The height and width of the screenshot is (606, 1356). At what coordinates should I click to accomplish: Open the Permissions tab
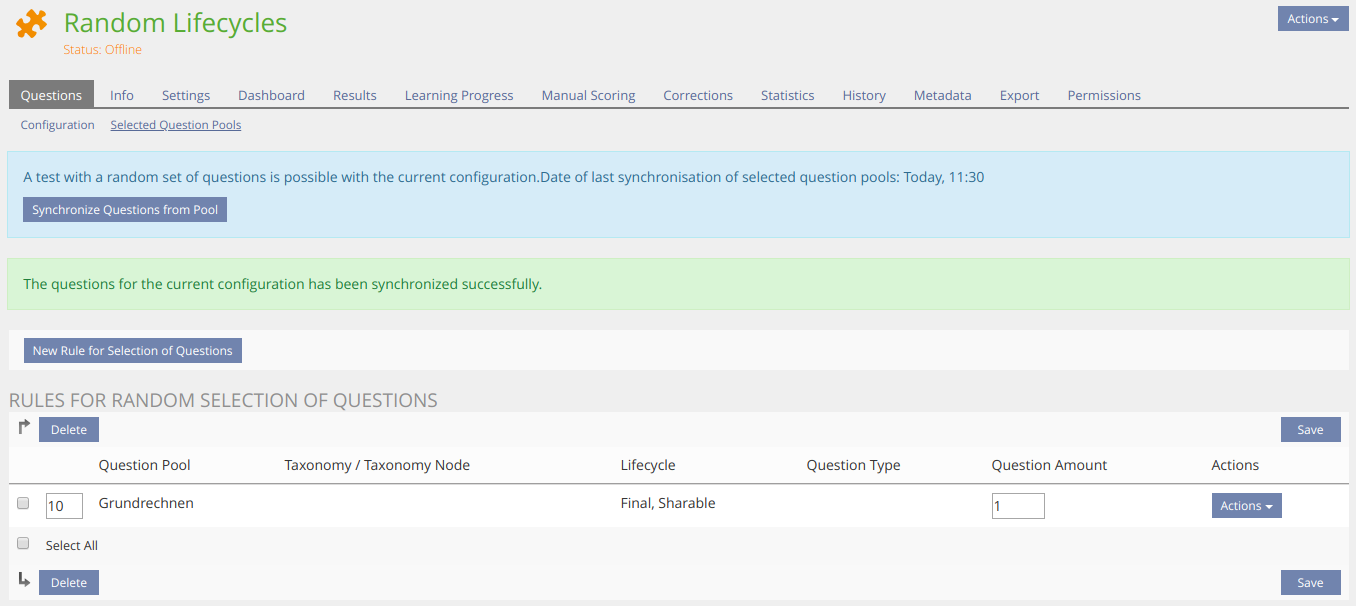pyautogui.click(x=1104, y=95)
